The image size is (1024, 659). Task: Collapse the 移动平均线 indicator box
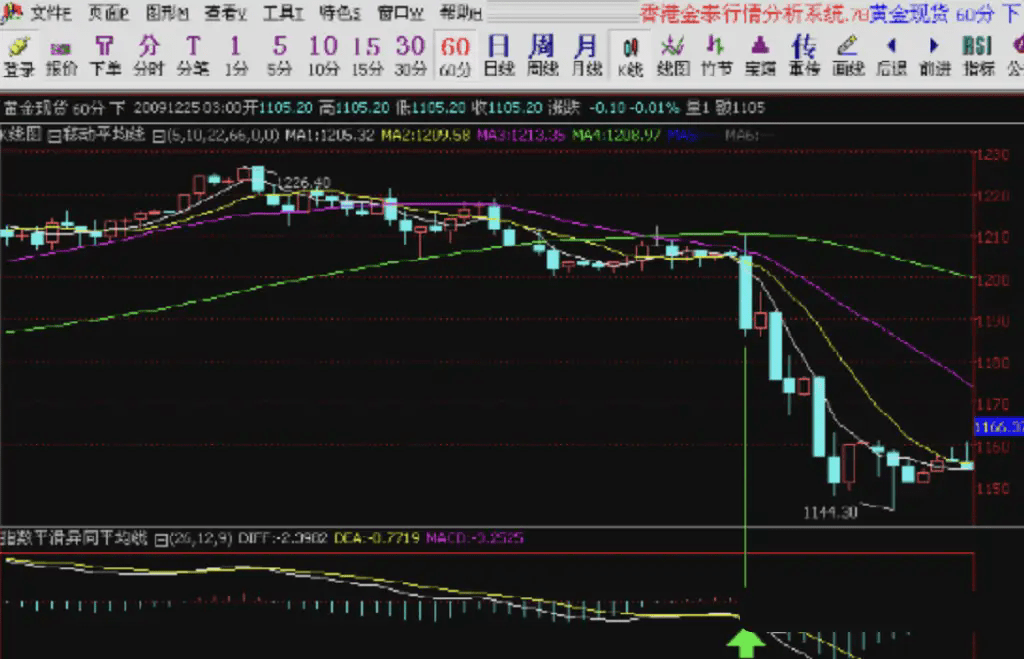55,136
